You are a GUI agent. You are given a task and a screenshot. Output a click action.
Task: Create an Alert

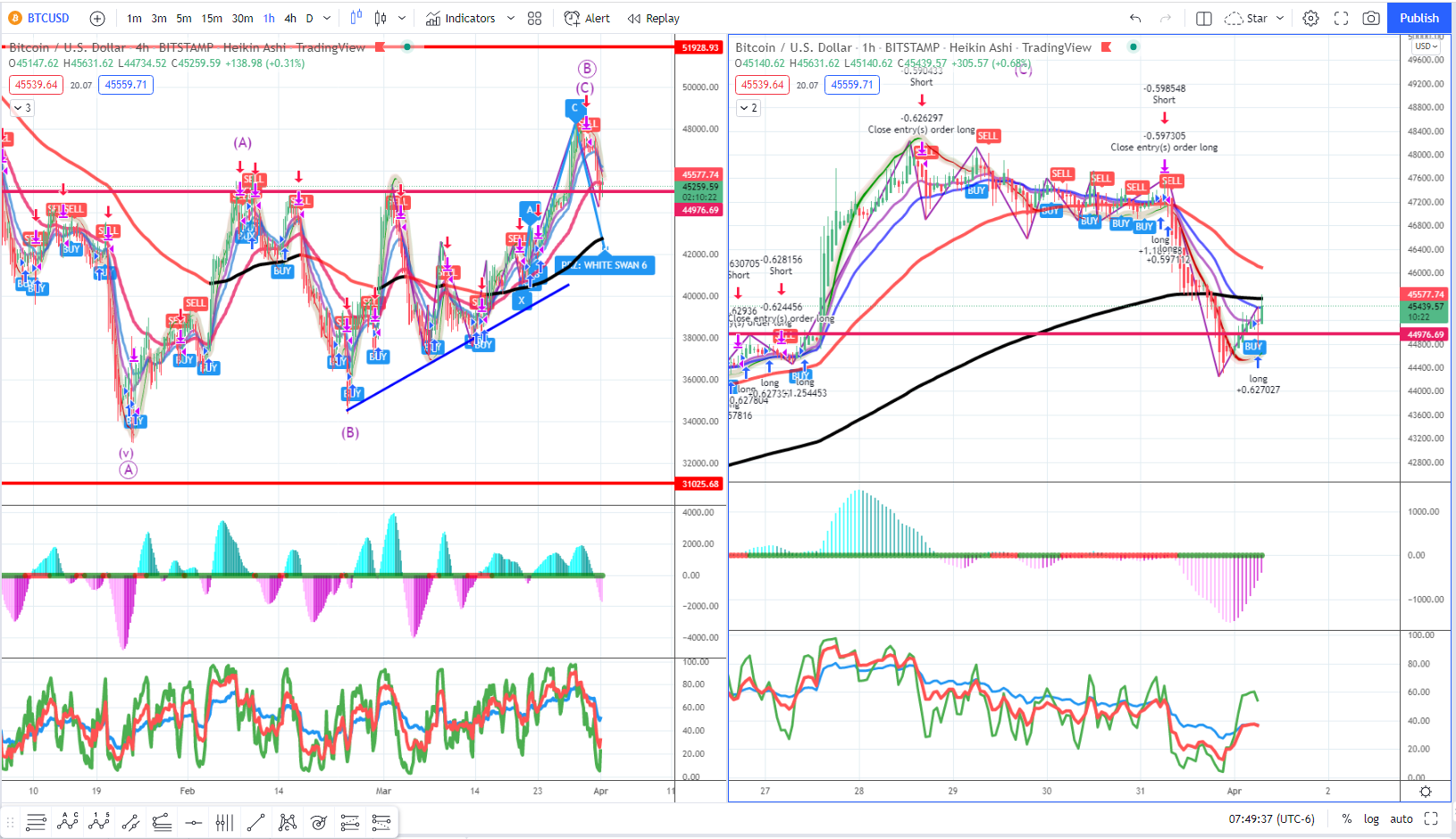587,18
